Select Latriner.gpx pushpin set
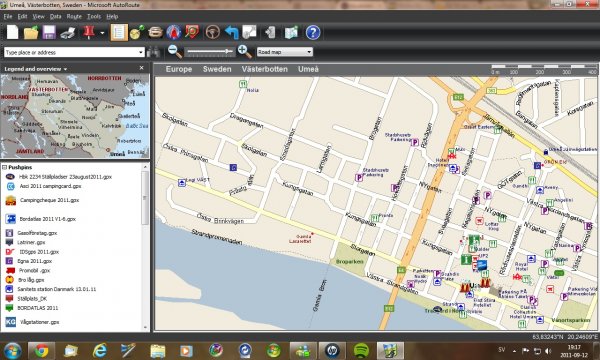This screenshot has width=600, height=360. [31, 243]
